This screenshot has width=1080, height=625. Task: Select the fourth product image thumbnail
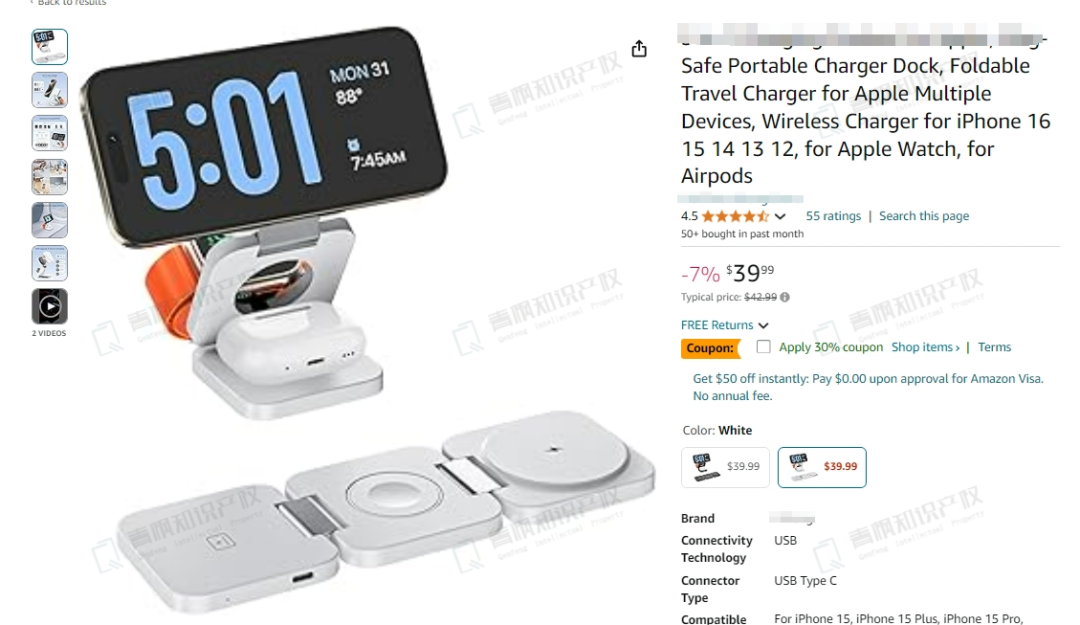pyautogui.click(x=50, y=177)
